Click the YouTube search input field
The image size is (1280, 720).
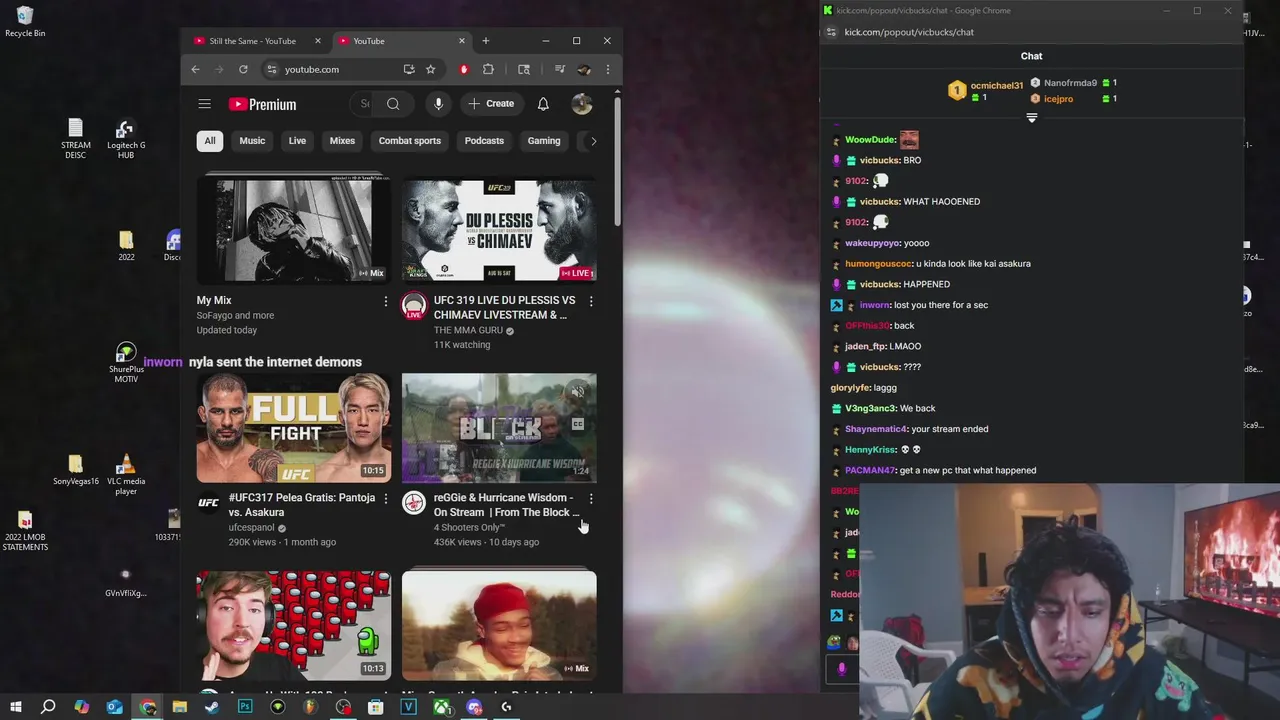[364, 104]
